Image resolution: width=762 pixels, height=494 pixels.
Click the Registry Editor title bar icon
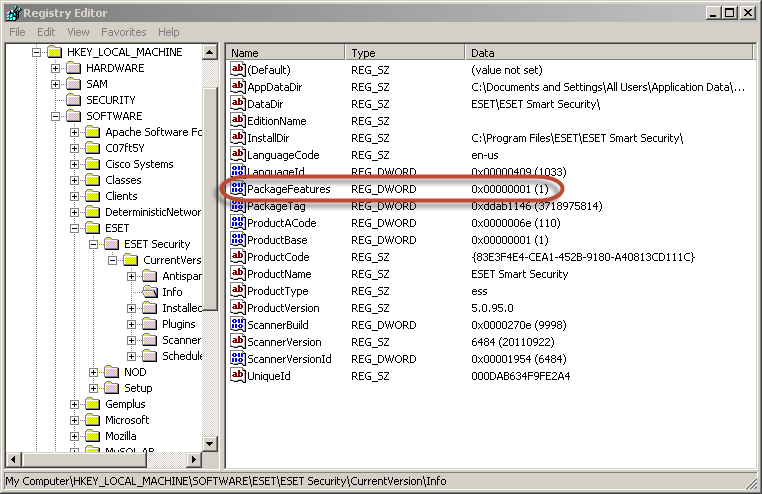coord(13,13)
